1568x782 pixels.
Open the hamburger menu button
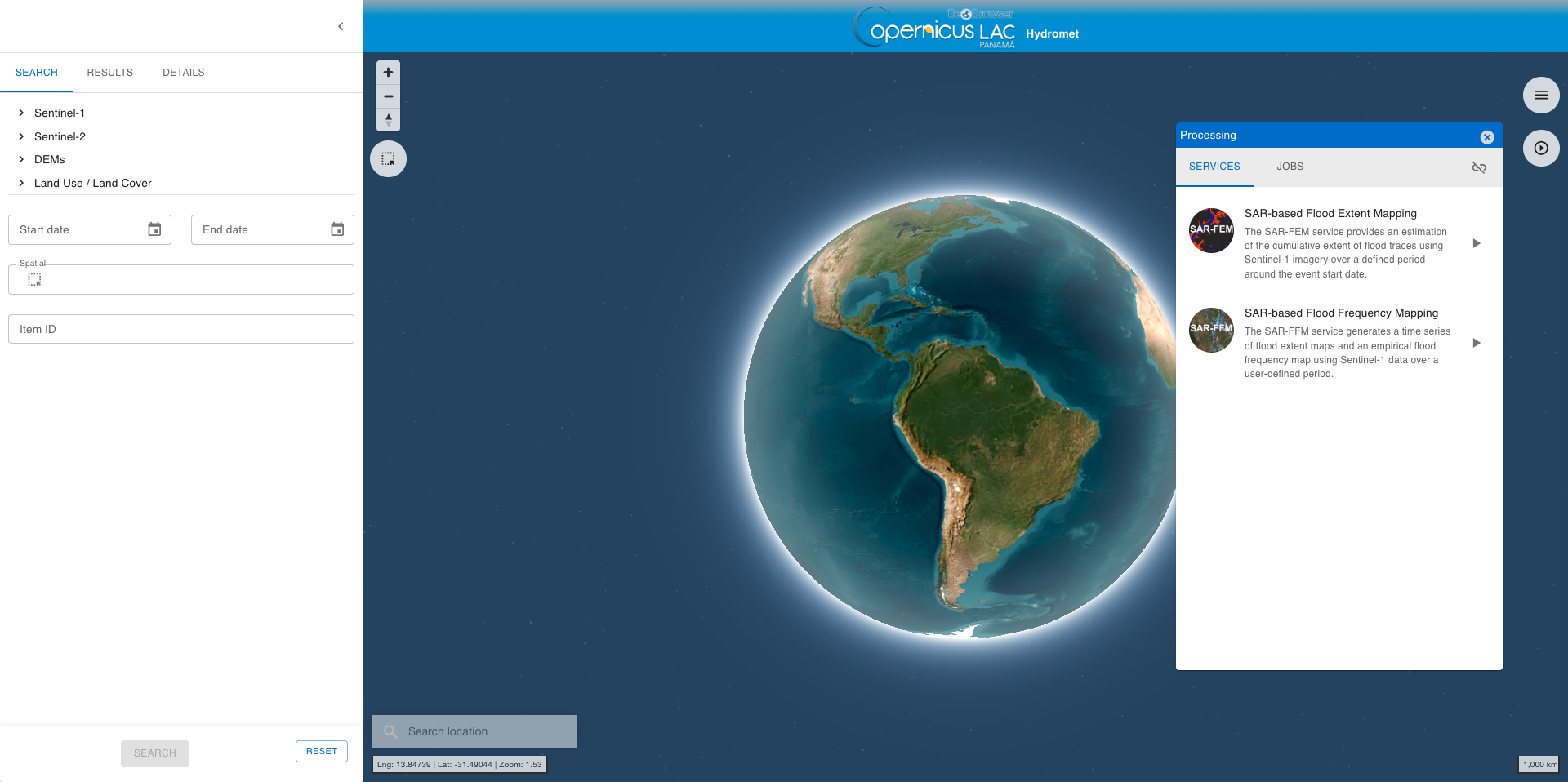(1540, 96)
